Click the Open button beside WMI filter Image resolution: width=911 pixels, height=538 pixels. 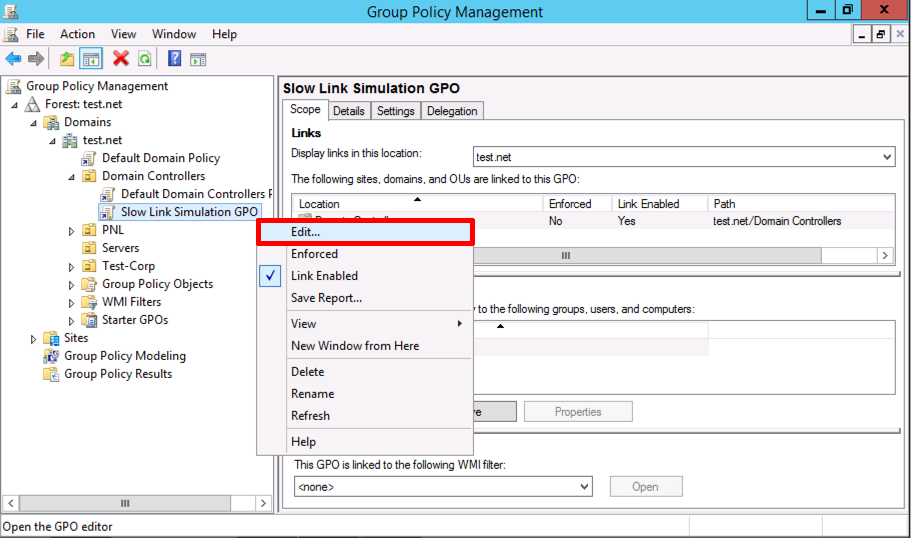(x=645, y=487)
